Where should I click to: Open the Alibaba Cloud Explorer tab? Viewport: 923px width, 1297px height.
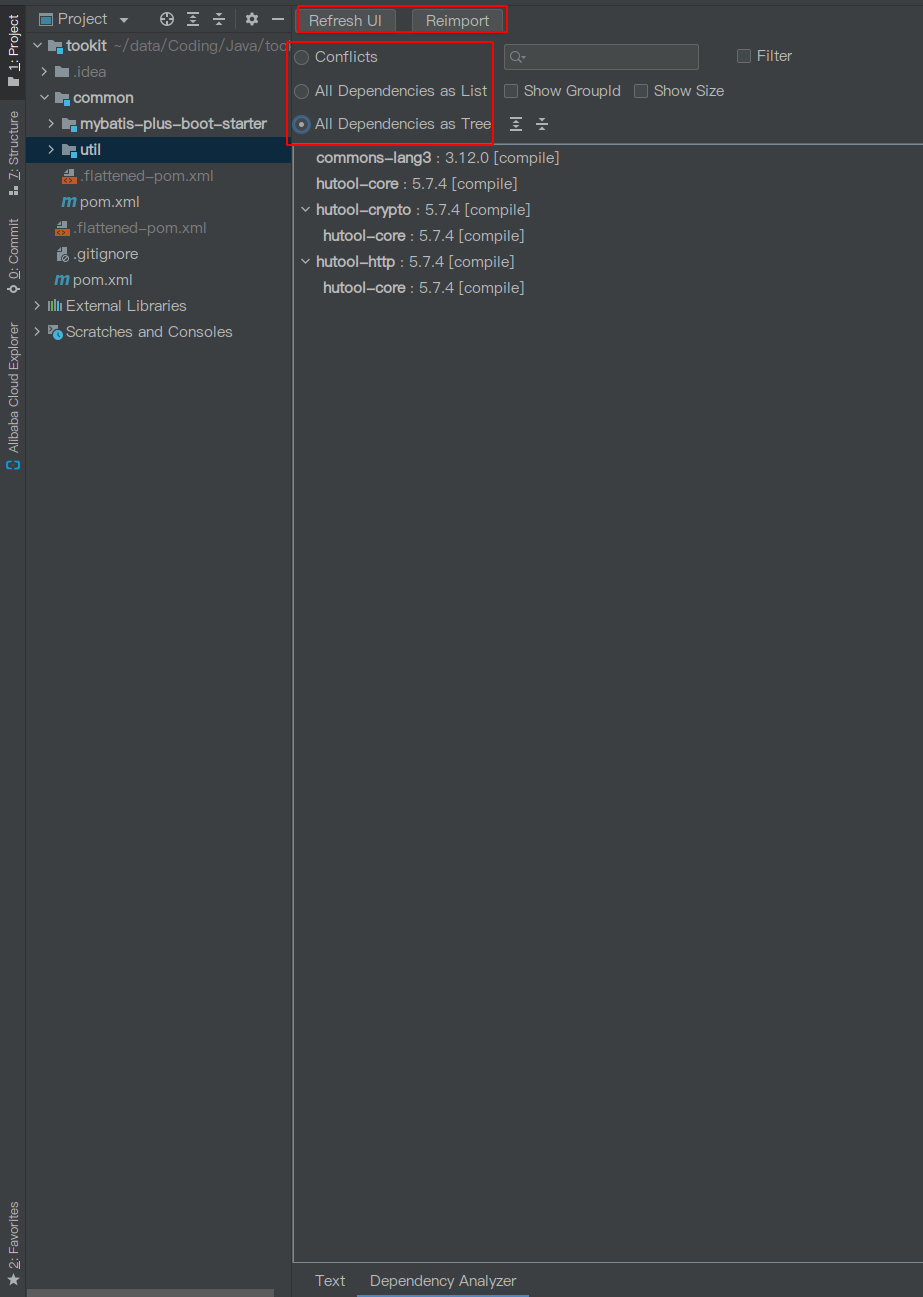click(x=13, y=396)
